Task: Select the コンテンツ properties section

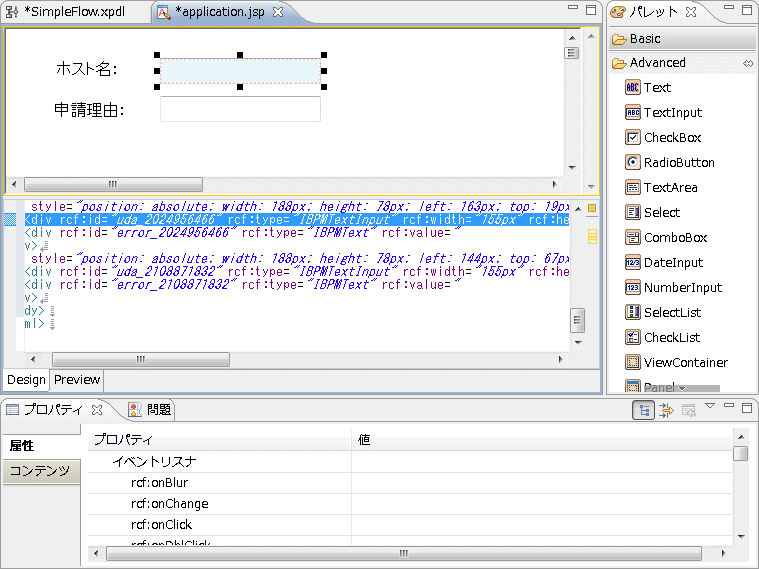Action: pyautogui.click(x=42, y=471)
